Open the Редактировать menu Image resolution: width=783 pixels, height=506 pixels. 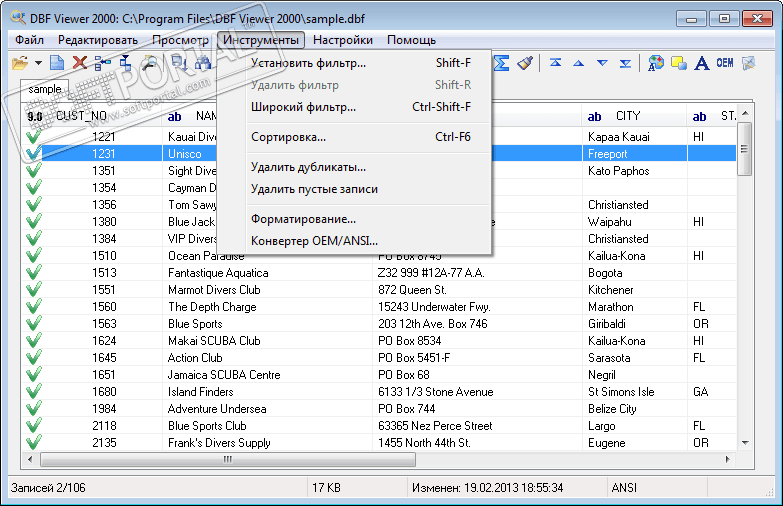(98, 40)
